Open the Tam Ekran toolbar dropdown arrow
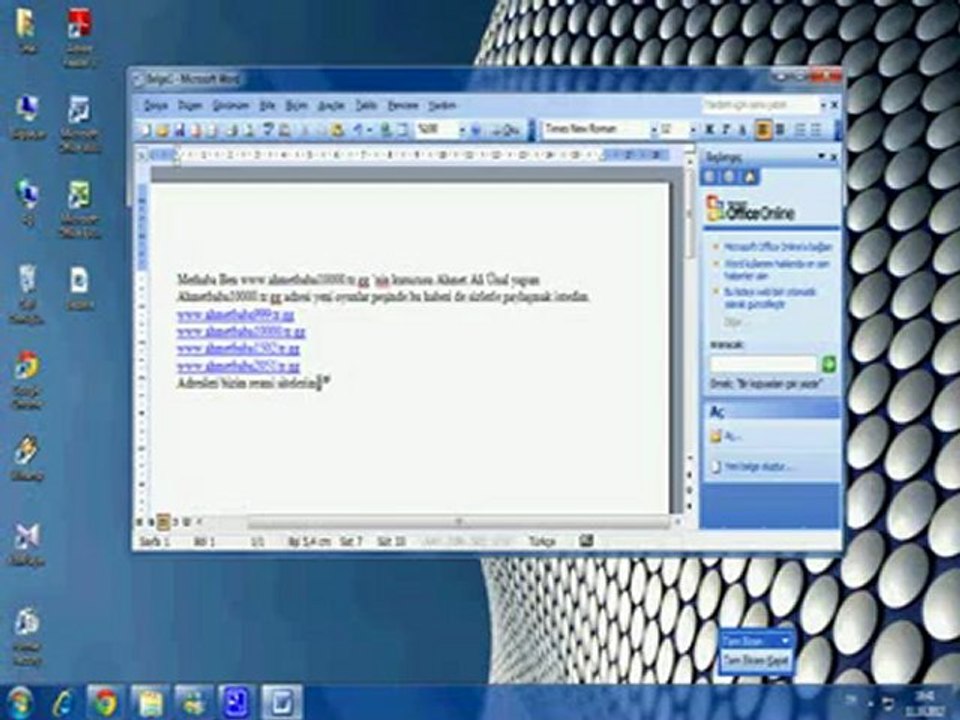Image resolution: width=960 pixels, height=720 pixels. 785,641
